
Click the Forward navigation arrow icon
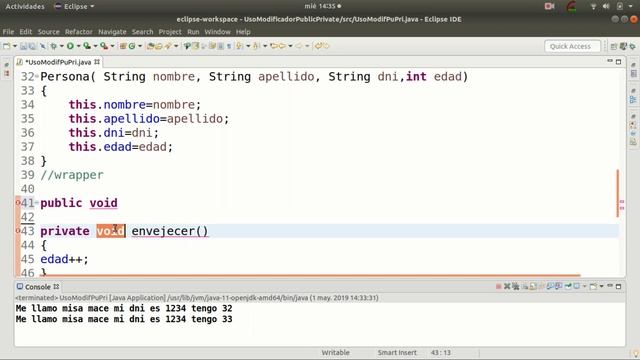click(x=299, y=46)
